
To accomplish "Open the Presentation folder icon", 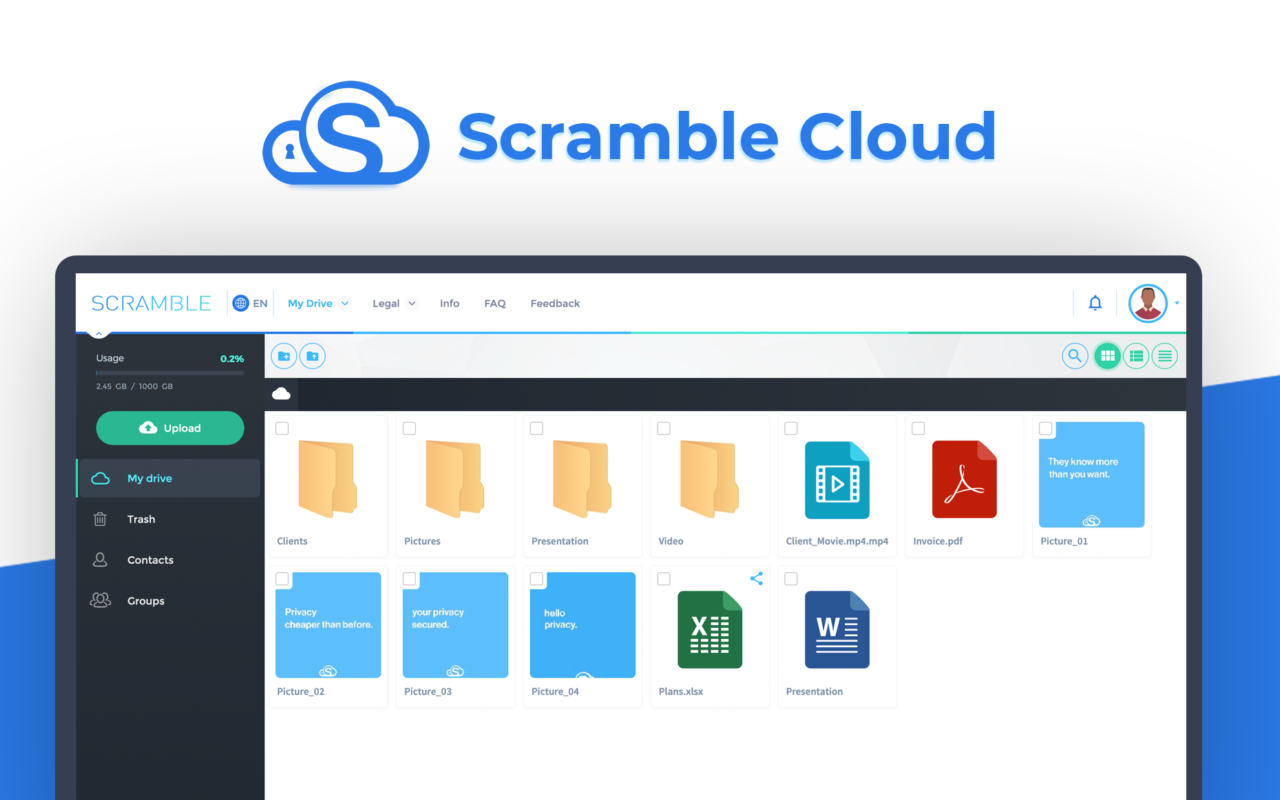I will coord(581,480).
